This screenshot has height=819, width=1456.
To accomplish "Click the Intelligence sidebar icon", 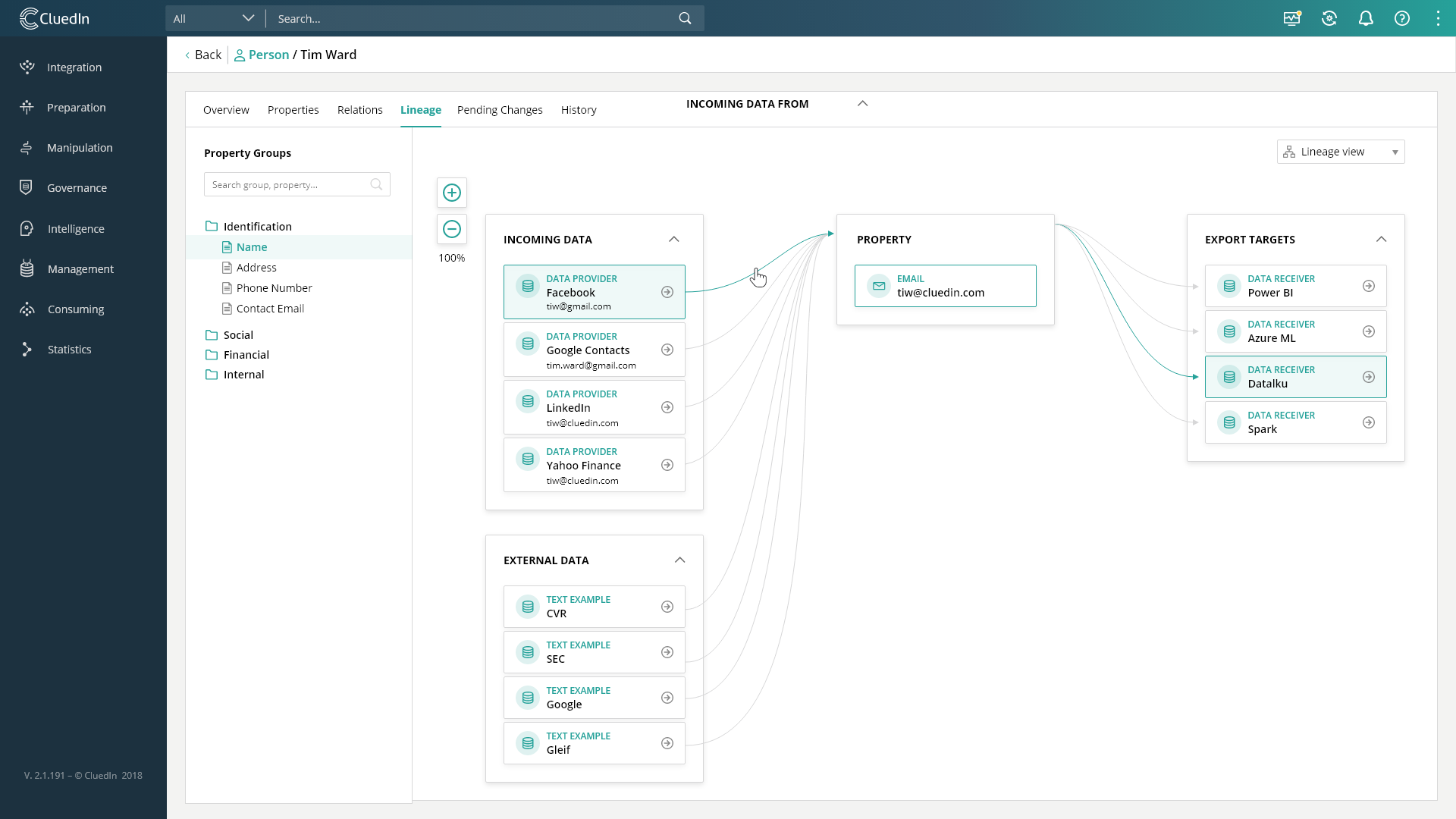I will click(27, 228).
